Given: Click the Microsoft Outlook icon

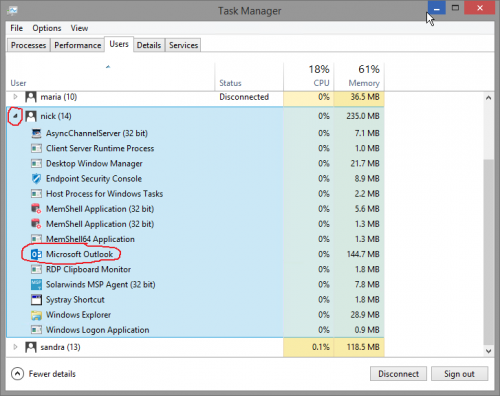Looking at the screenshot, I should pos(36,254).
